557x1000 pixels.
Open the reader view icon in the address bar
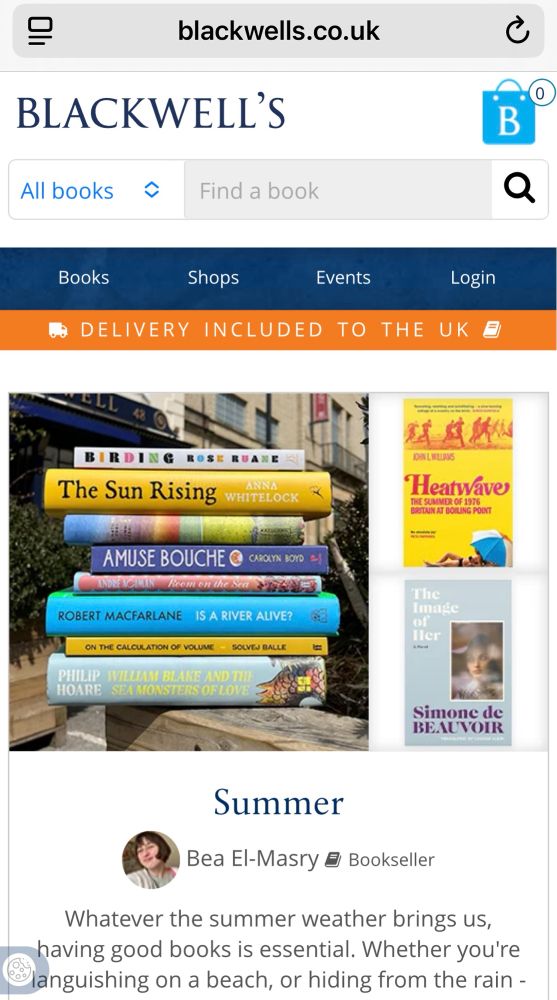(x=40, y=31)
